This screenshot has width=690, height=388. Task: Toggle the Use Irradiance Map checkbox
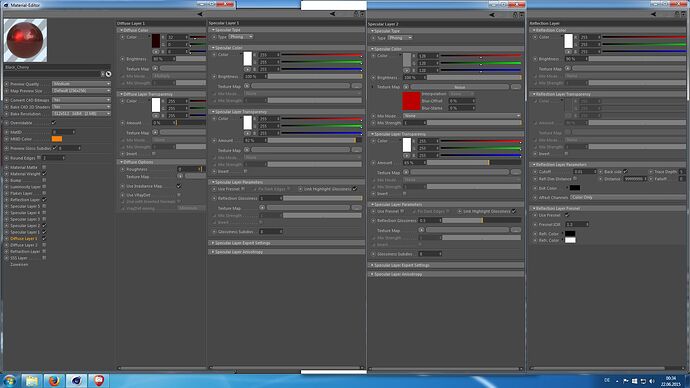point(179,186)
